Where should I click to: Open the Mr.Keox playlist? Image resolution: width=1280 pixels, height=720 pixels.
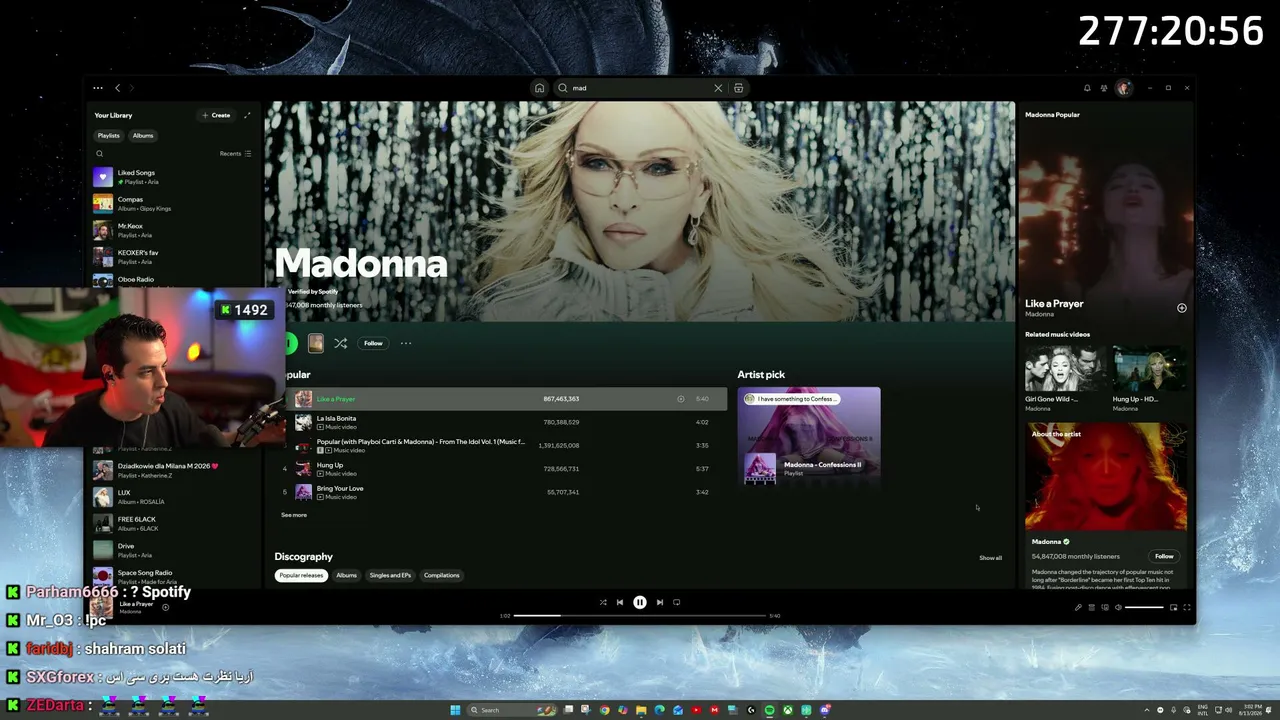pos(172,231)
